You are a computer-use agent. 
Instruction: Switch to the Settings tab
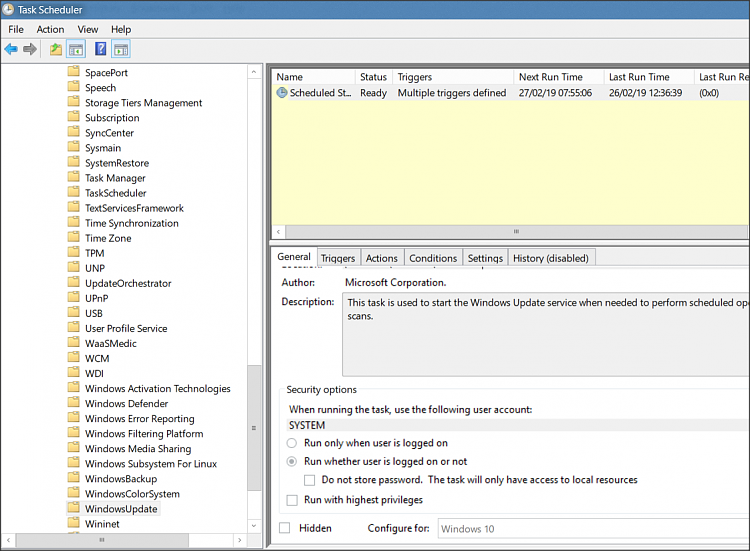pos(485,258)
